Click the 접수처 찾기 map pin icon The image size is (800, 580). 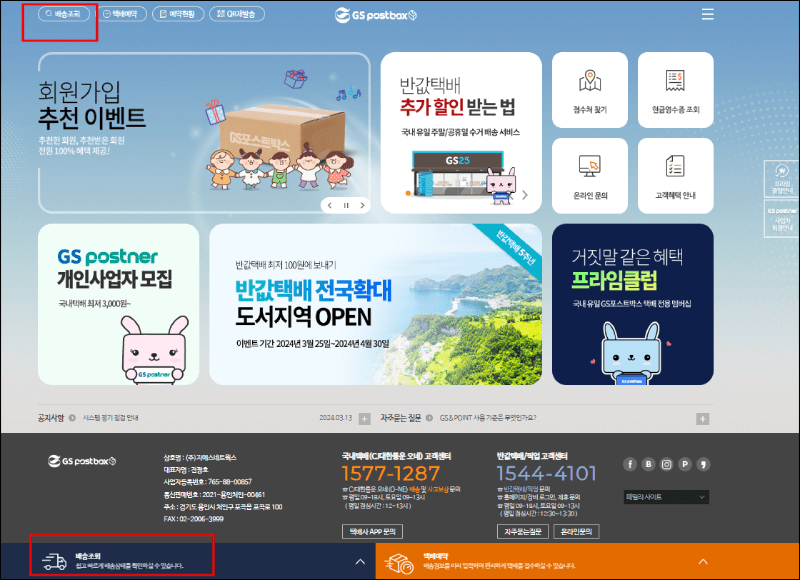(x=590, y=81)
